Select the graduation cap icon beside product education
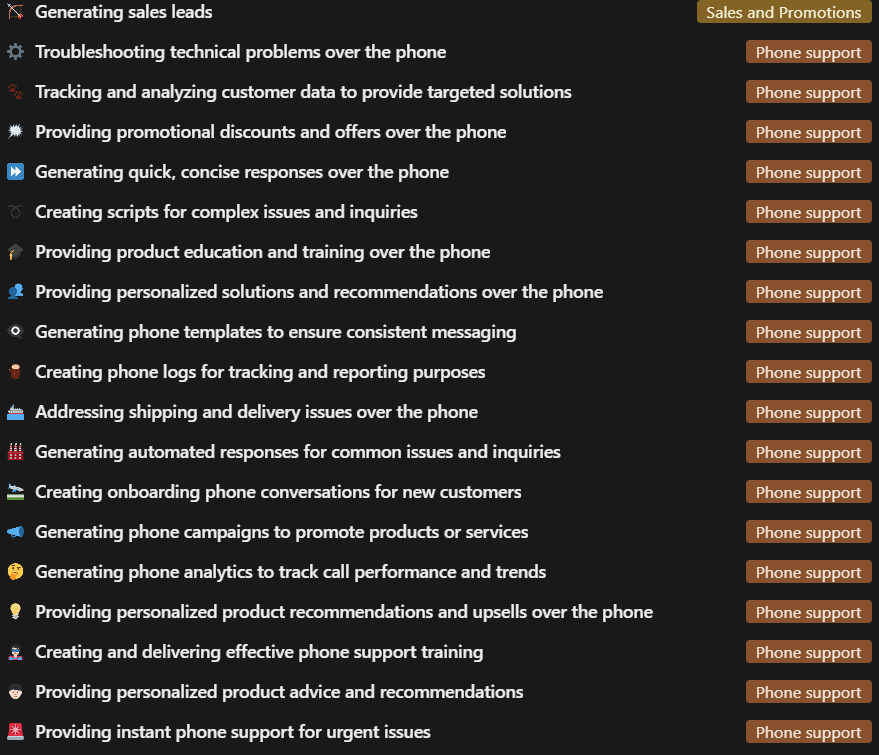Screen dimensions: 879x755 [x=14, y=252]
